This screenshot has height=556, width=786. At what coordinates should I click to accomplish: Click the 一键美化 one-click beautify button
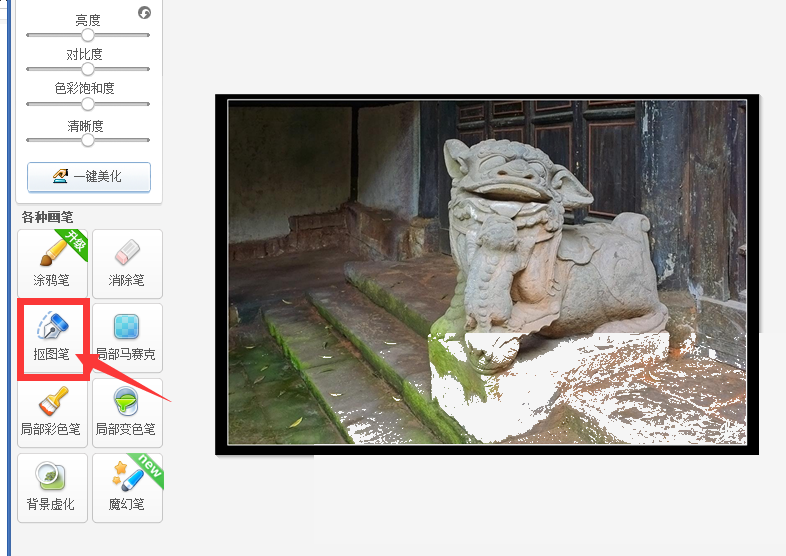coord(89,176)
